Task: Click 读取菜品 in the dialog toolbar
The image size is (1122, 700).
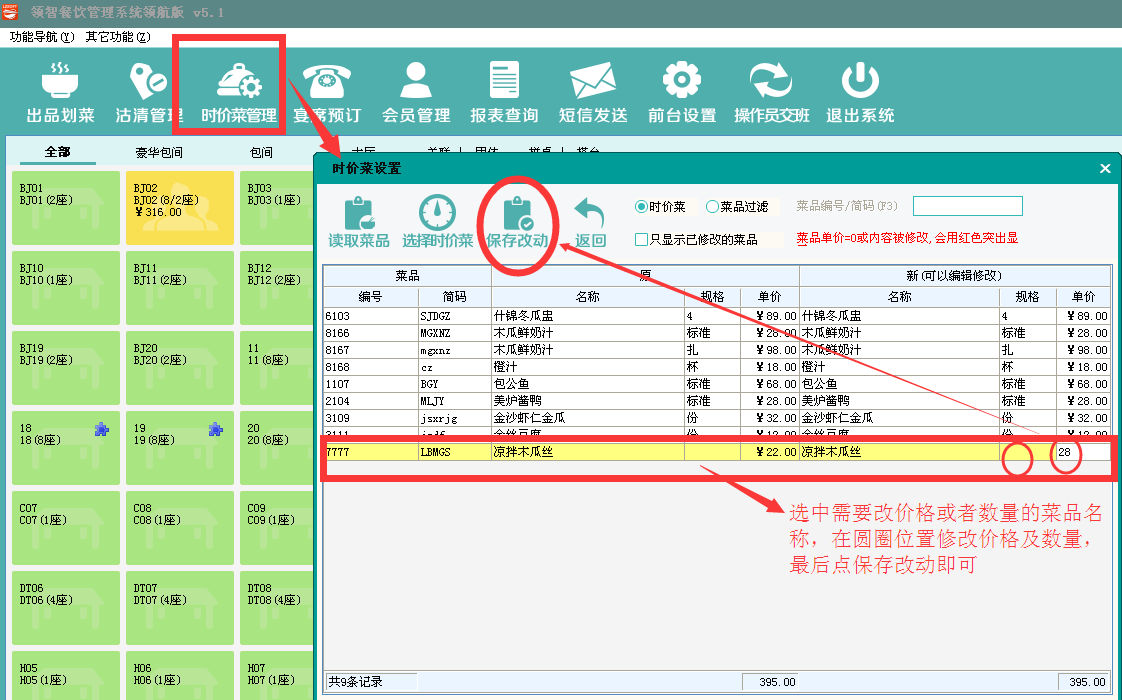Action: 359,222
